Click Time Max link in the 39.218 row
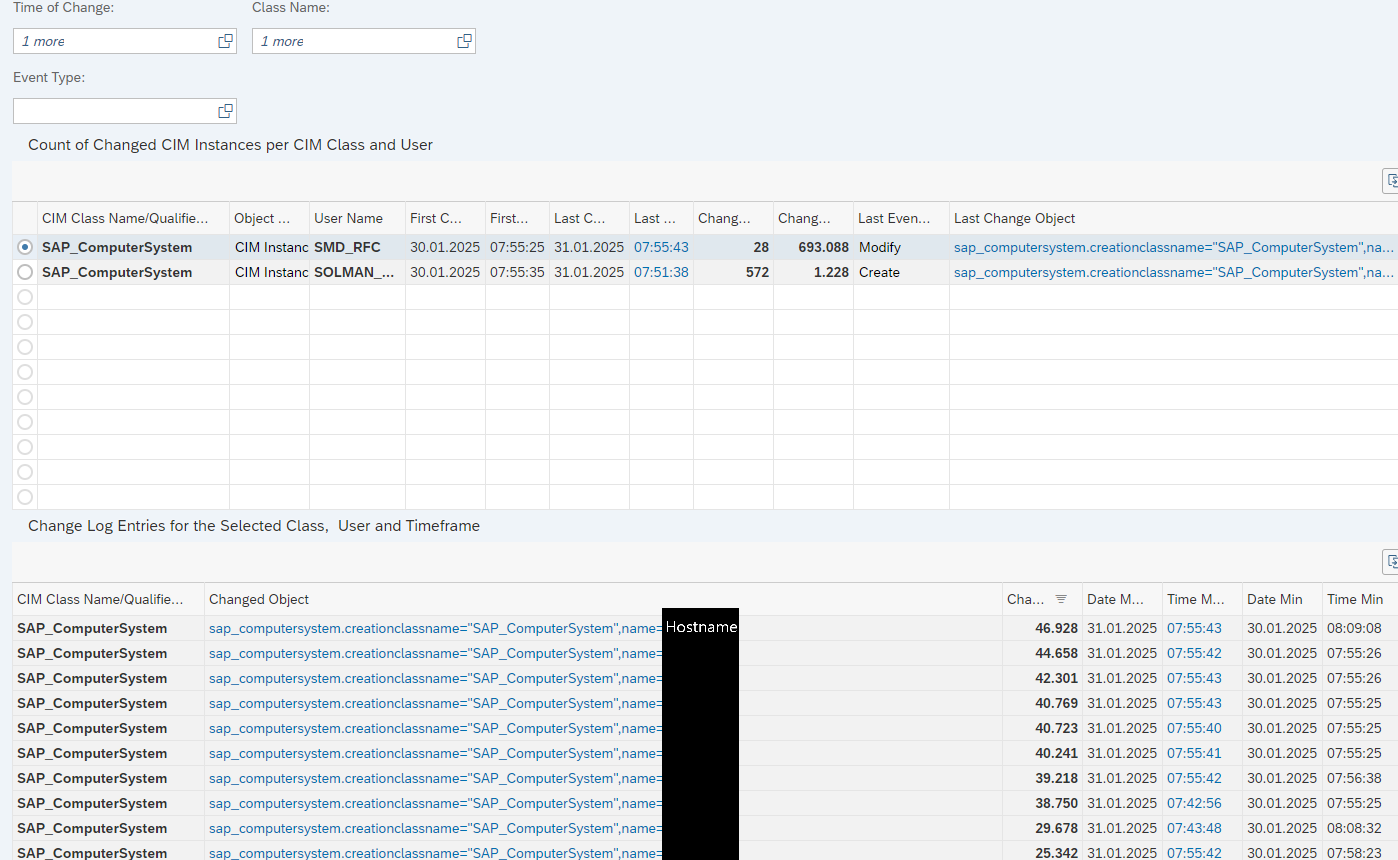The height and width of the screenshot is (860, 1398). tap(1194, 778)
